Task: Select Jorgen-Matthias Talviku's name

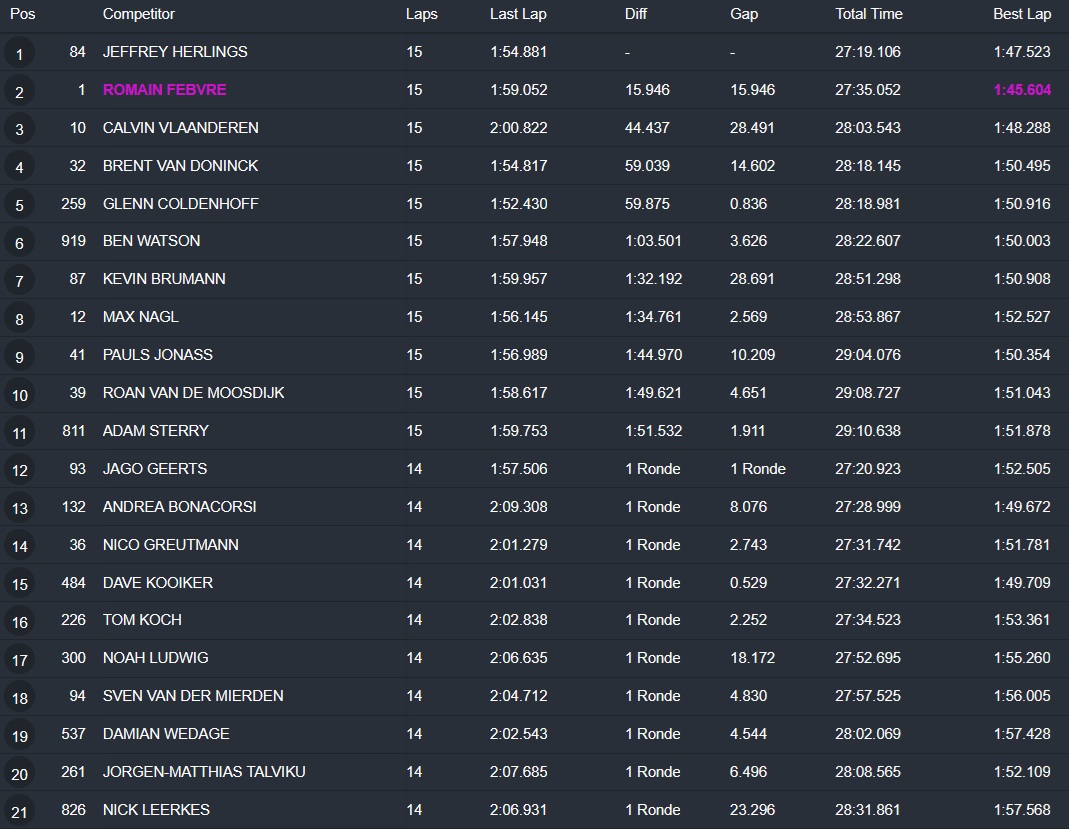Action: point(204,772)
